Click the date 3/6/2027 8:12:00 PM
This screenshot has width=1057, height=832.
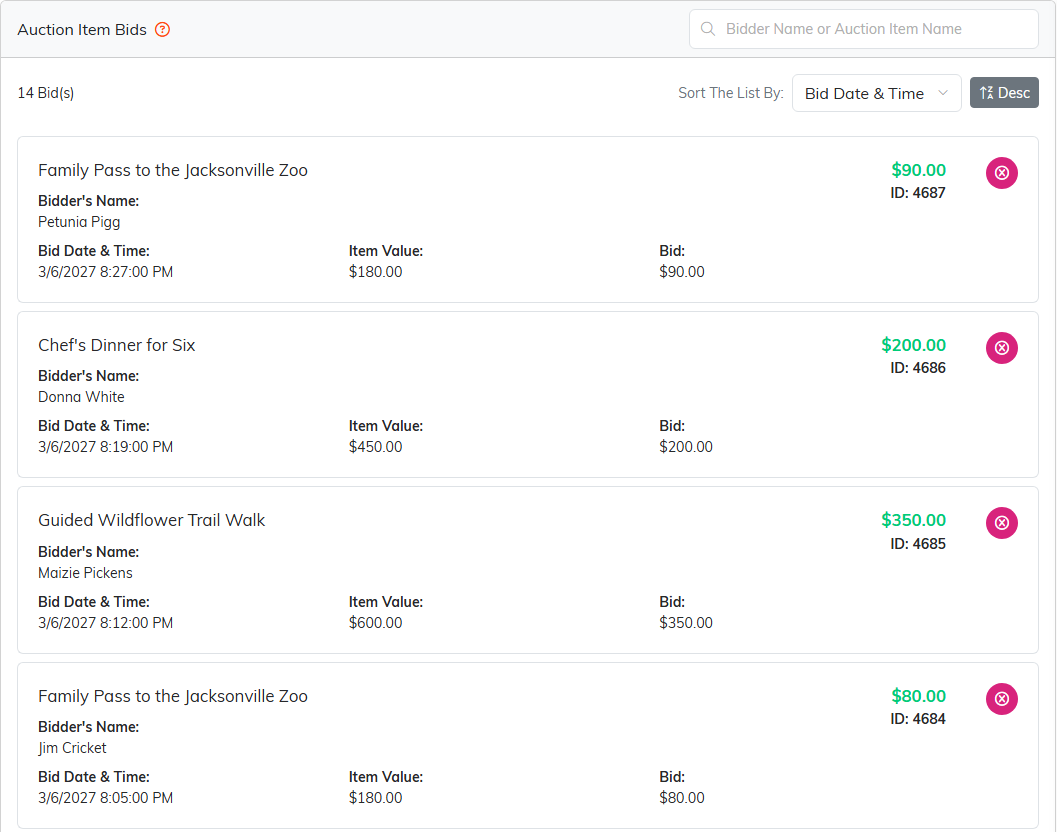coord(105,623)
